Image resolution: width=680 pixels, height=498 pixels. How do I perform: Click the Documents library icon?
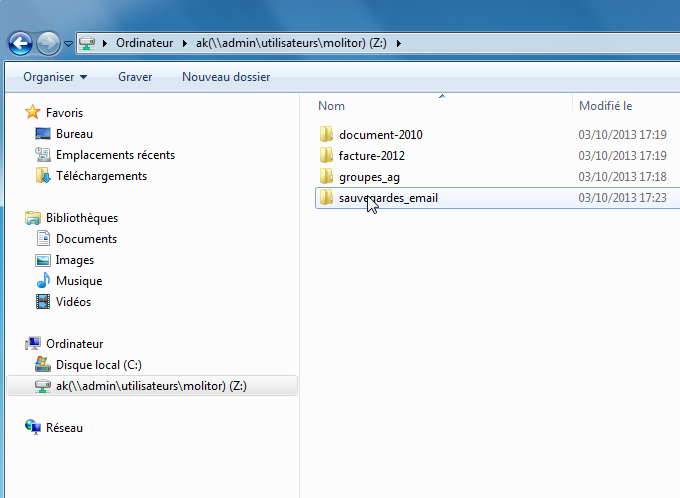(43, 239)
